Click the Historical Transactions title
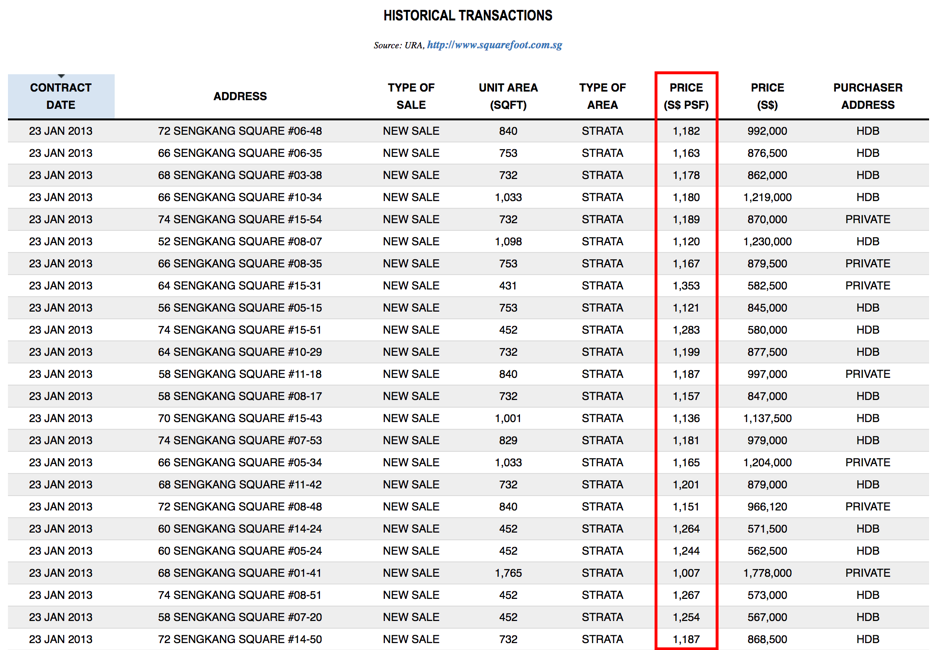937x650 pixels. (468, 16)
